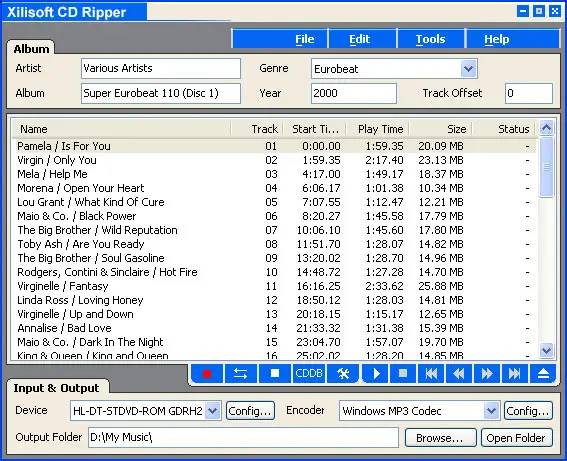The image size is (567, 461).
Task: Click the CDDB lookup button
Action: (309, 374)
